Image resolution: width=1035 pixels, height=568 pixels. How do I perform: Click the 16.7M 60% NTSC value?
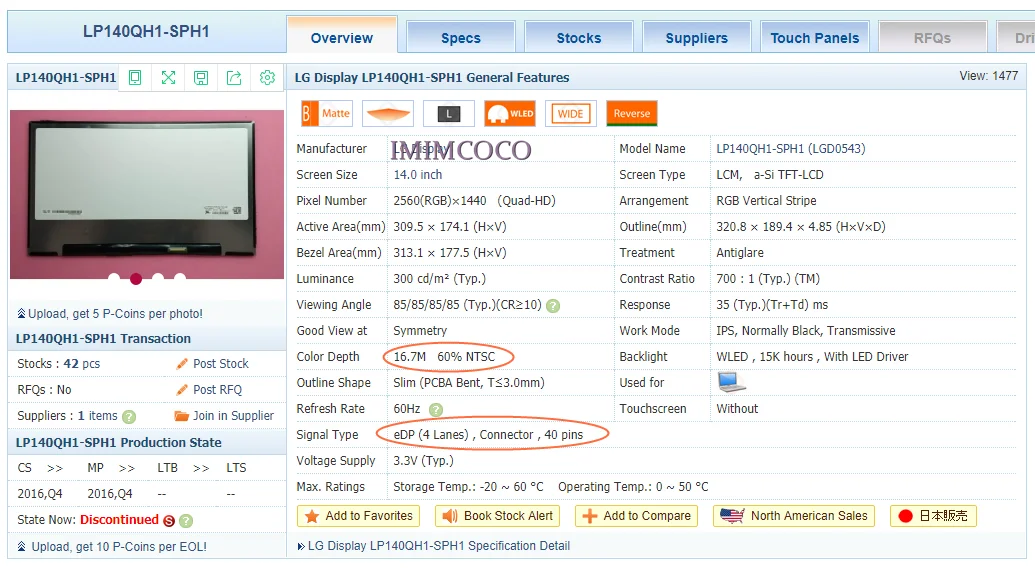[444, 357]
